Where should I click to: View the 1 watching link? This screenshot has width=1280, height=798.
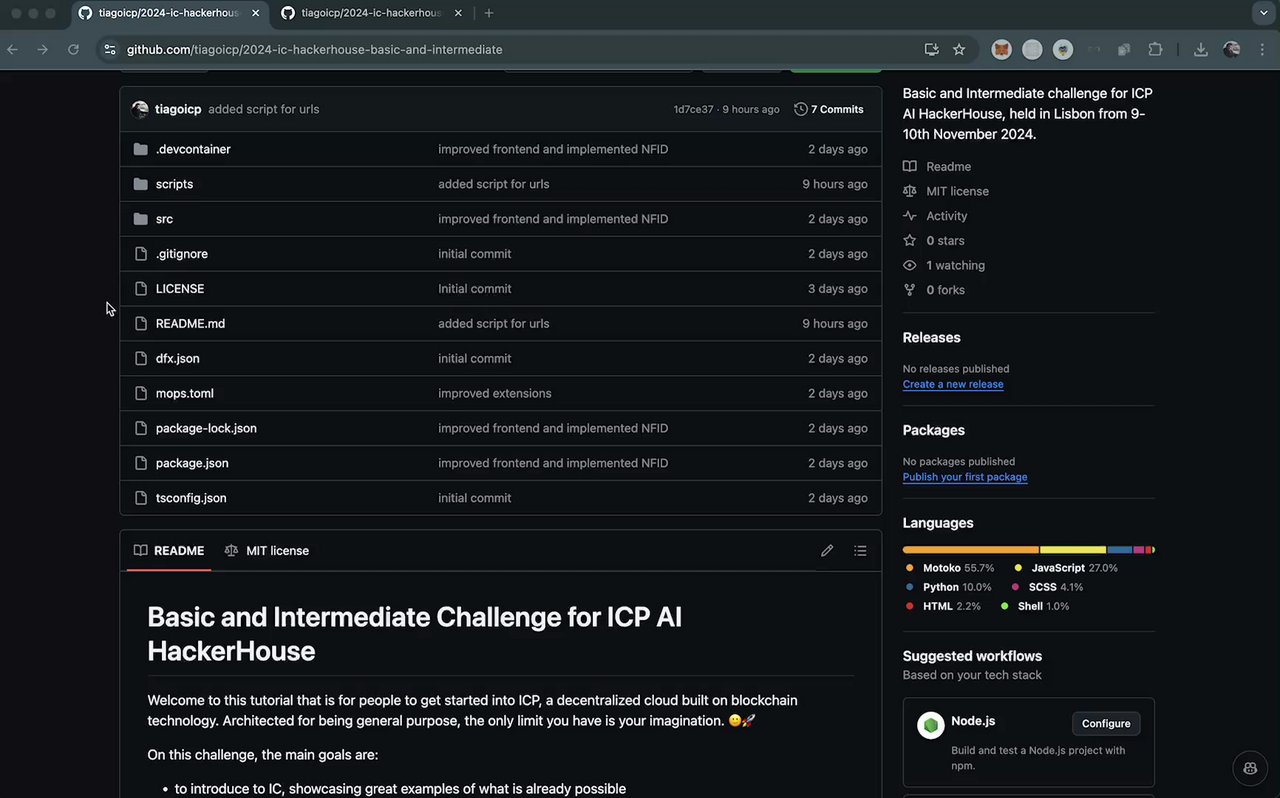coord(944,265)
